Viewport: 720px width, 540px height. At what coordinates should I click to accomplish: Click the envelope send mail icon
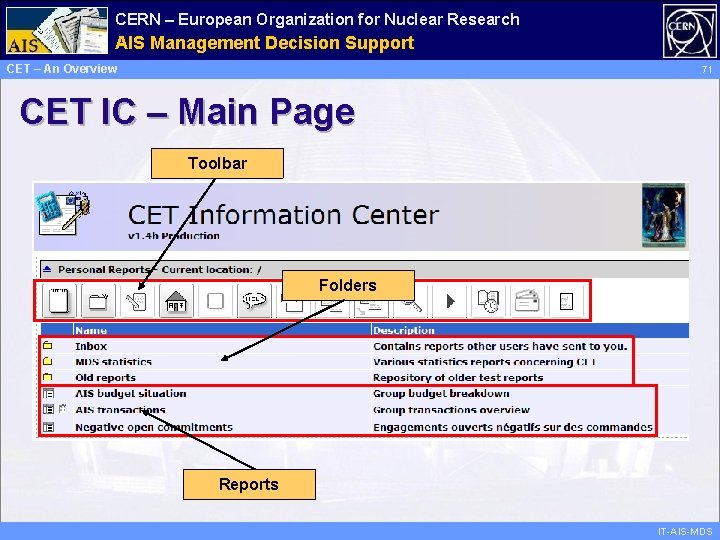pyautogui.click(x=528, y=301)
